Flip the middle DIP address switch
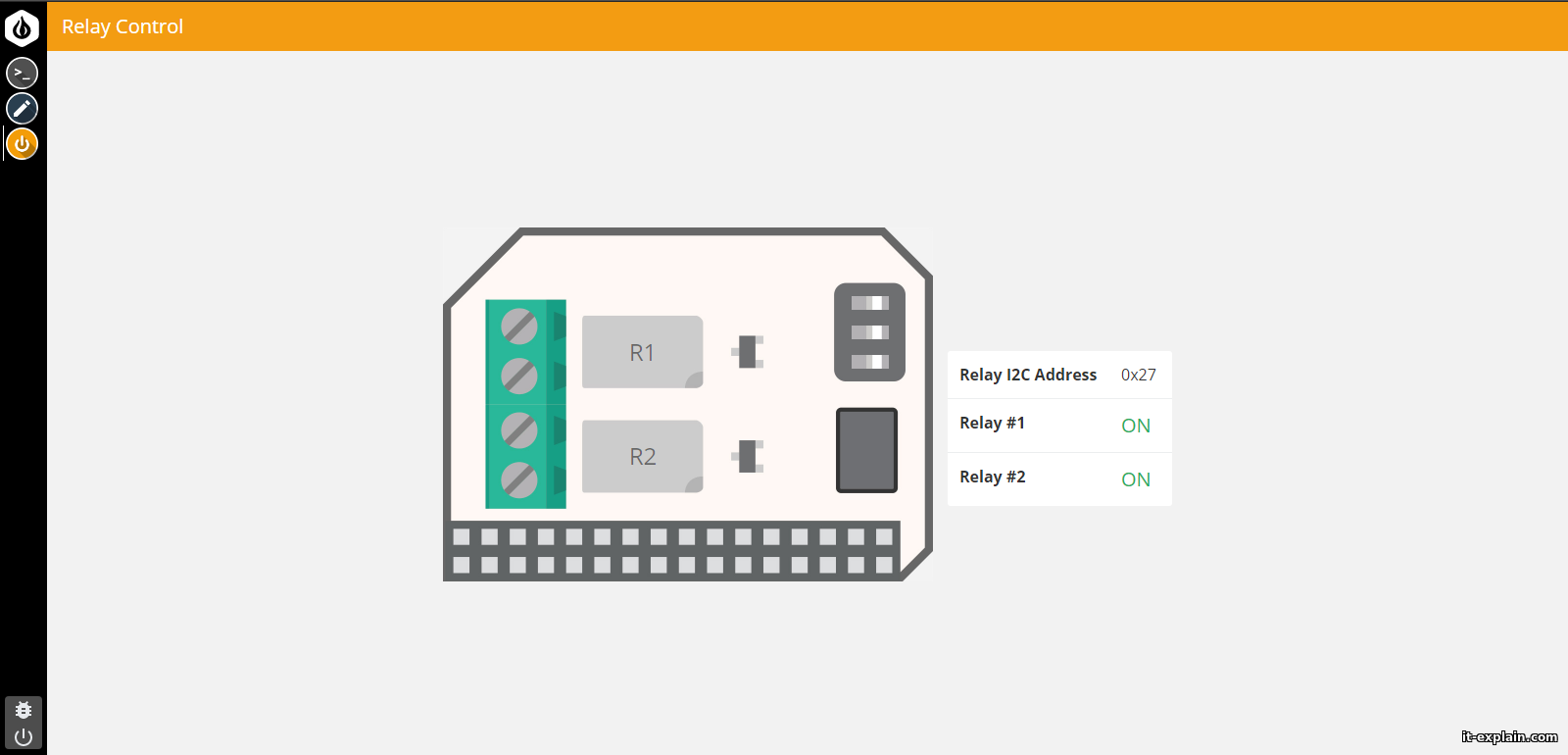Viewport: 1568px width, 755px height. click(869, 332)
